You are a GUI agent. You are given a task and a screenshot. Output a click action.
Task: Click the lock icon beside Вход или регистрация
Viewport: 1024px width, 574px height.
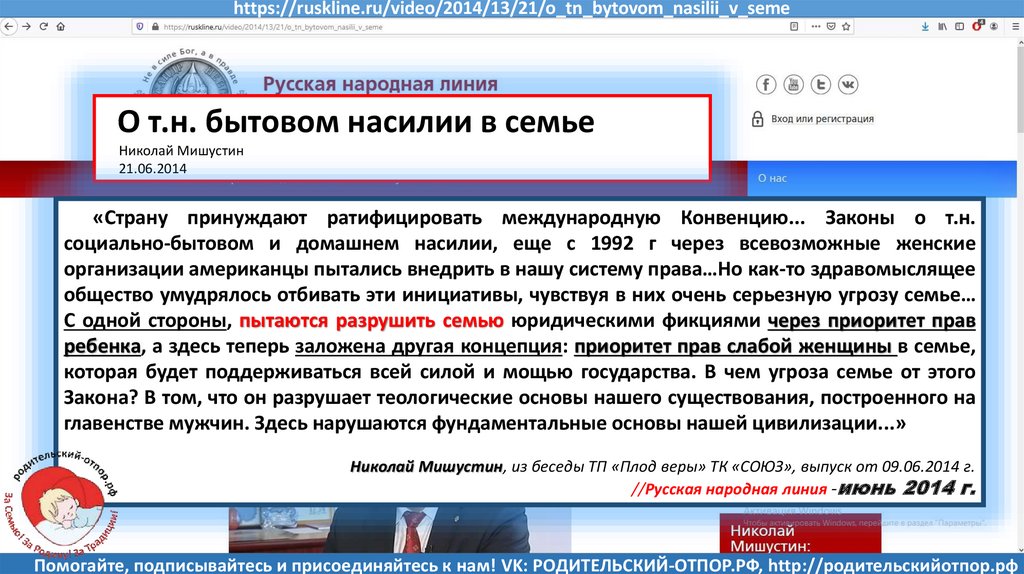tap(758, 119)
